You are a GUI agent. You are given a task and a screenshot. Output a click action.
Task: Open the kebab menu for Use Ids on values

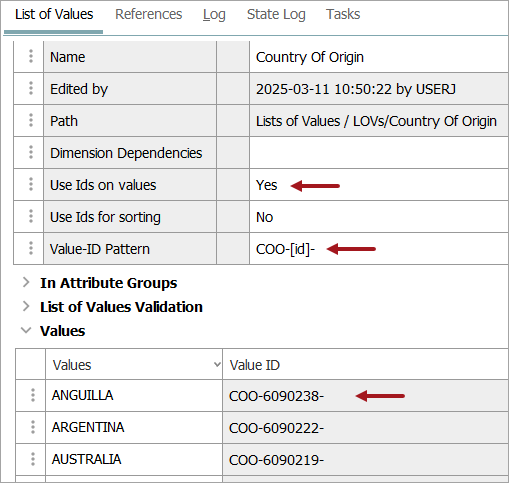point(31,184)
